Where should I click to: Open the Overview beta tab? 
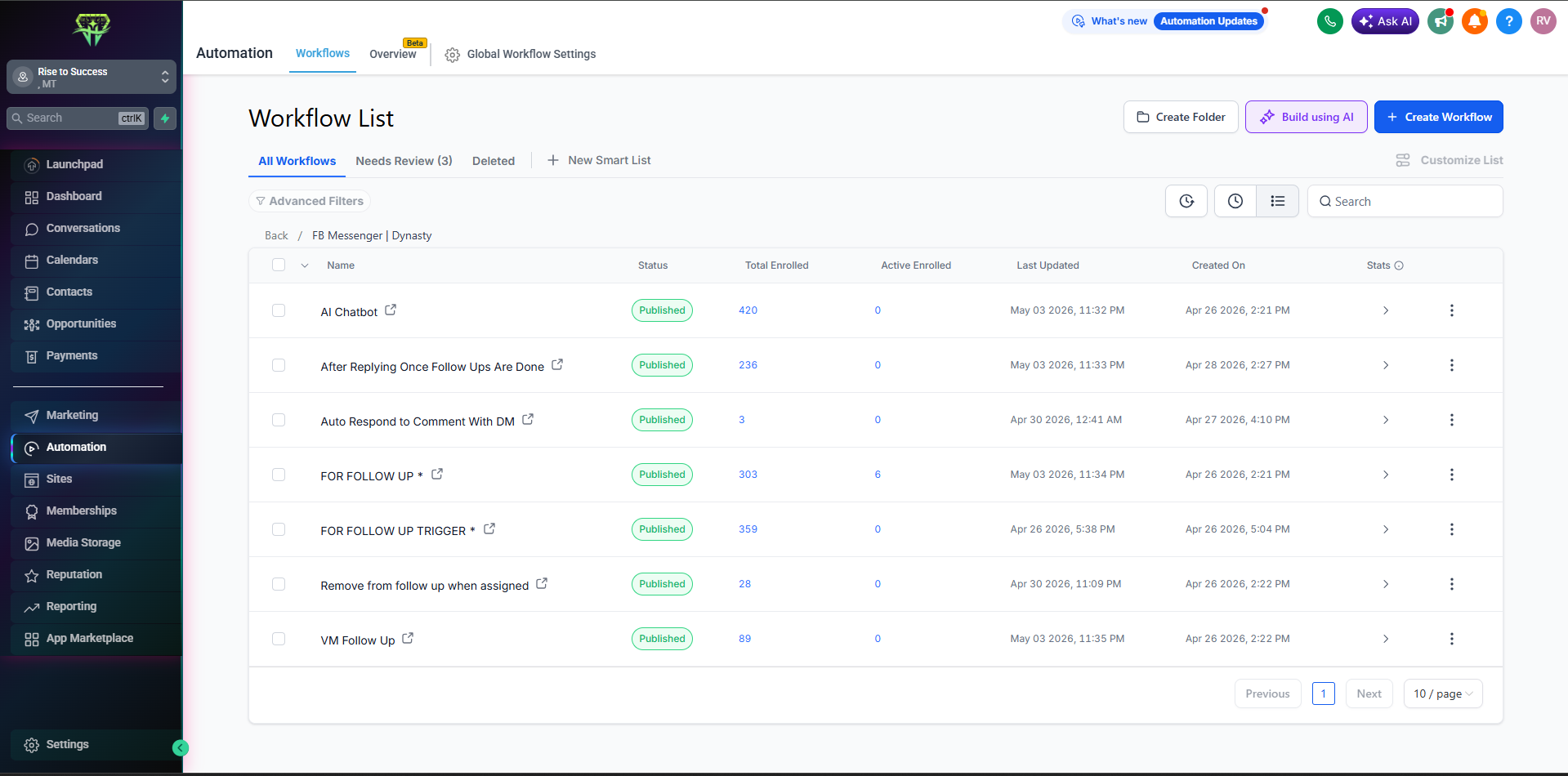(x=393, y=54)
